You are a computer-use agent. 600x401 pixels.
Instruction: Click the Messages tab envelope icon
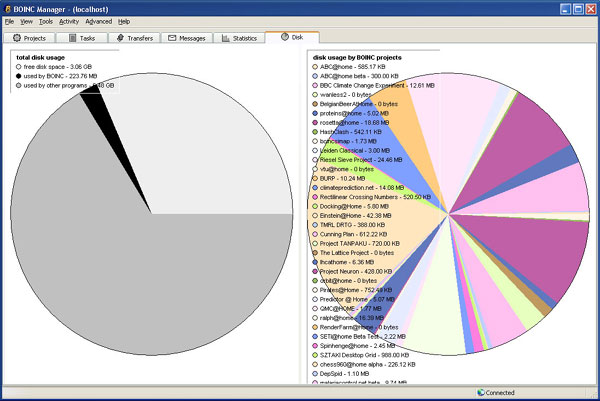coord(172,38)
